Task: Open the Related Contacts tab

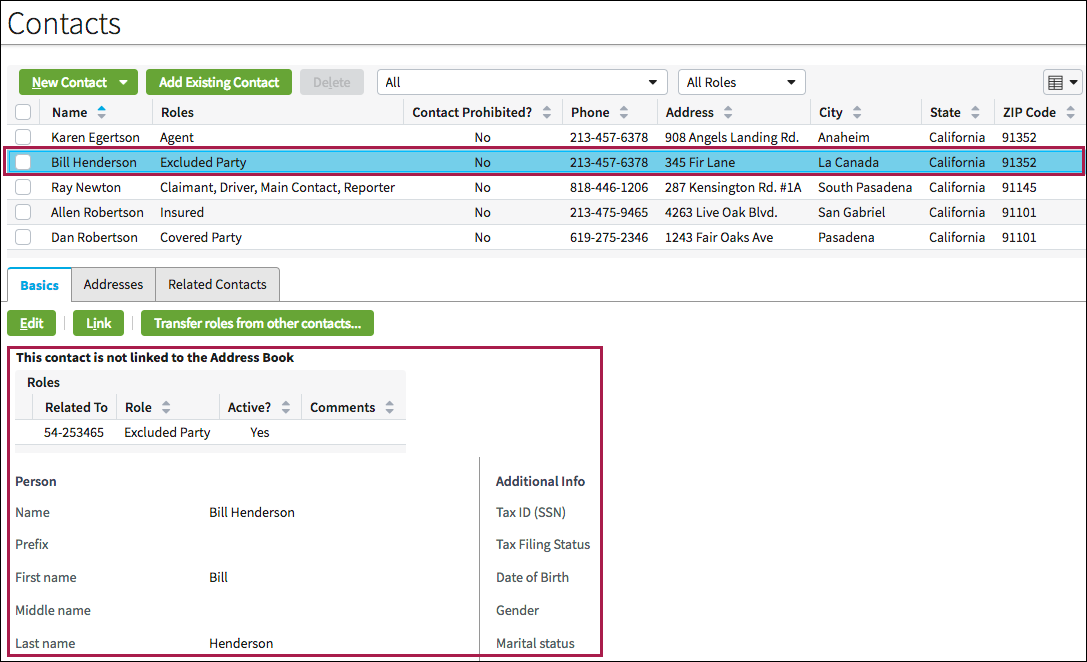Action: [217, 284]
